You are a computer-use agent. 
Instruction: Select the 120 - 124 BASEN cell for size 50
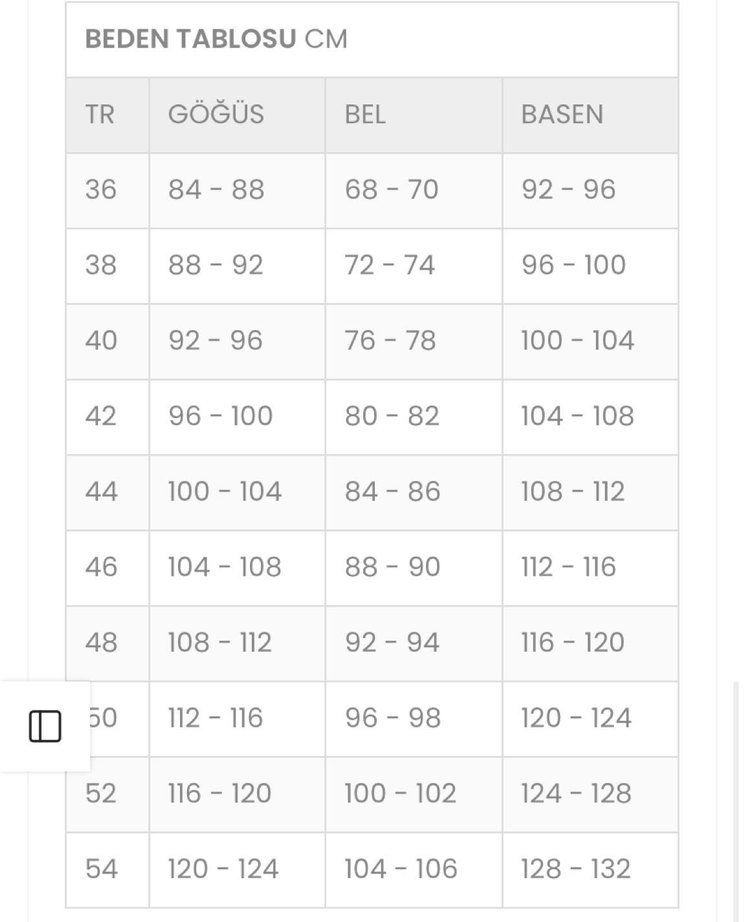(575, 718)
